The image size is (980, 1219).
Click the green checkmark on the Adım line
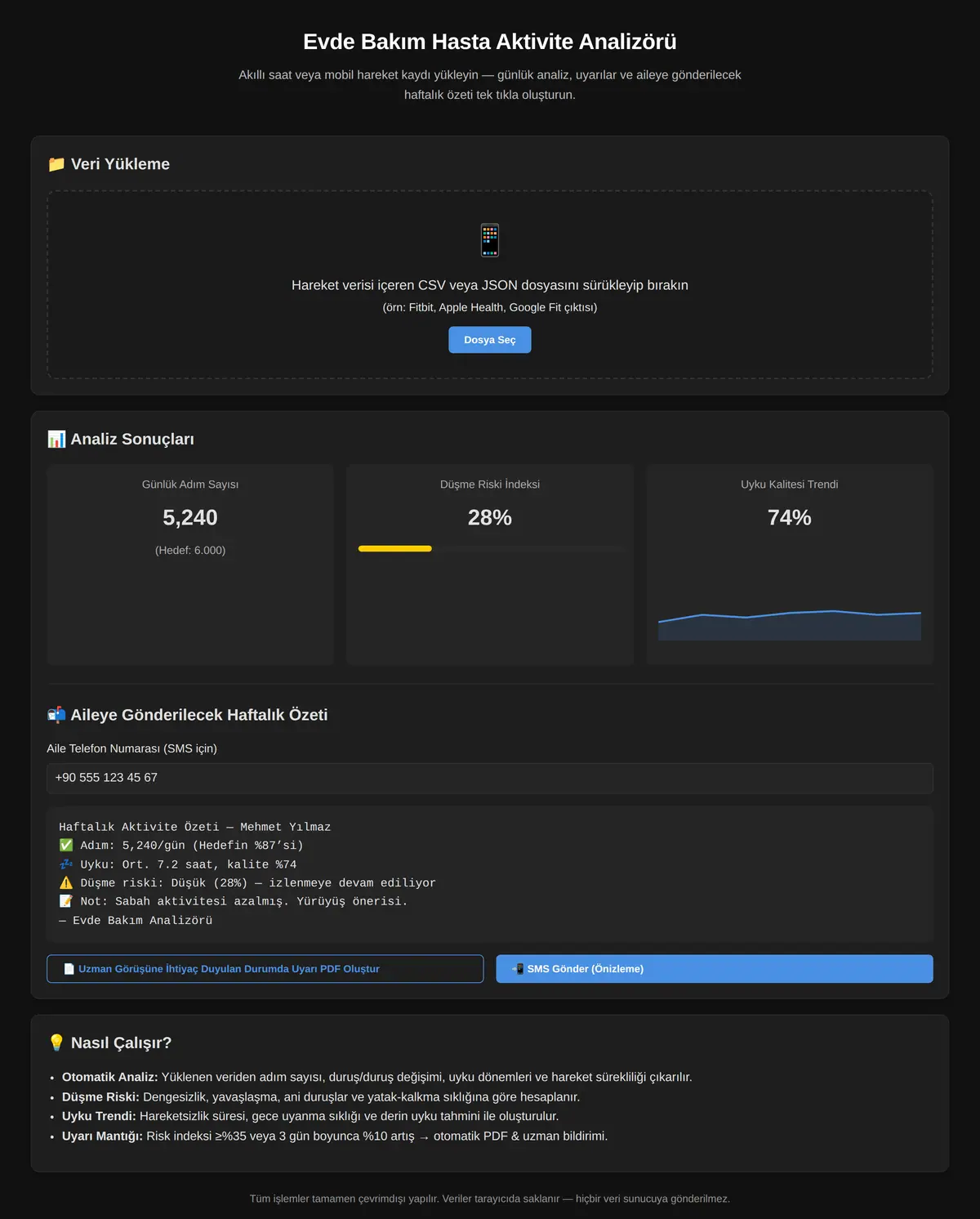click(x=66, y=846)
